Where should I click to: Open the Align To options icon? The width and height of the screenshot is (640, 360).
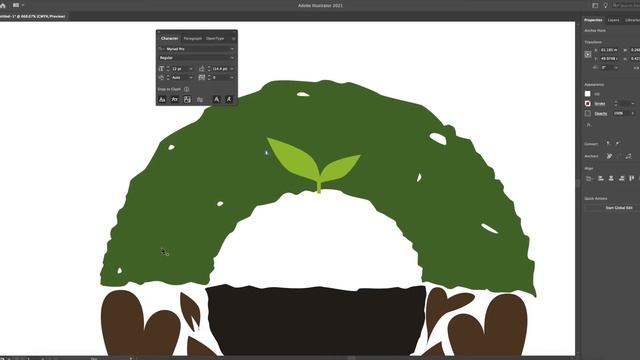pyautogui.click(x=589, y=178)
